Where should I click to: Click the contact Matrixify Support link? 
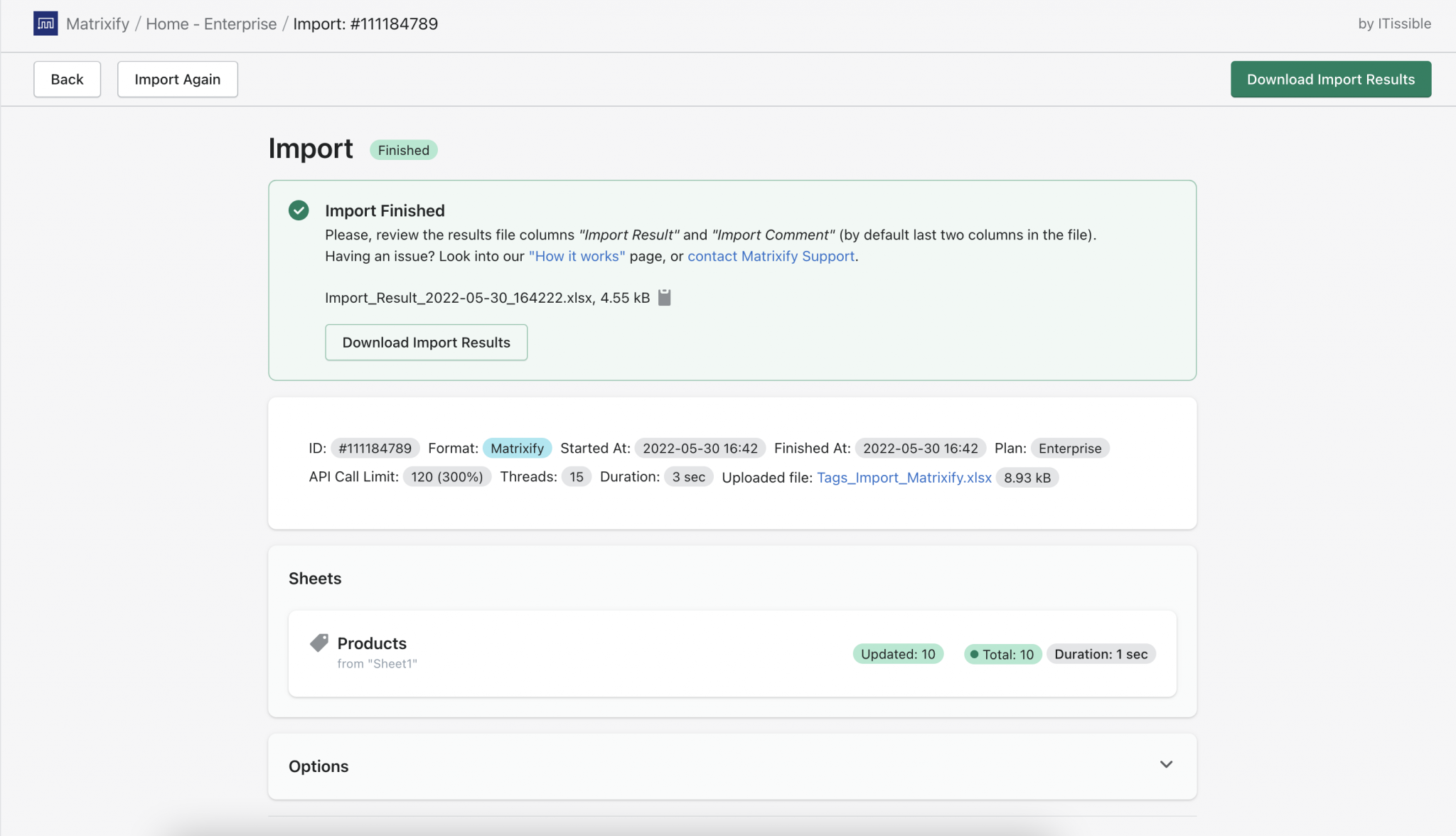(x=771, y=256)
